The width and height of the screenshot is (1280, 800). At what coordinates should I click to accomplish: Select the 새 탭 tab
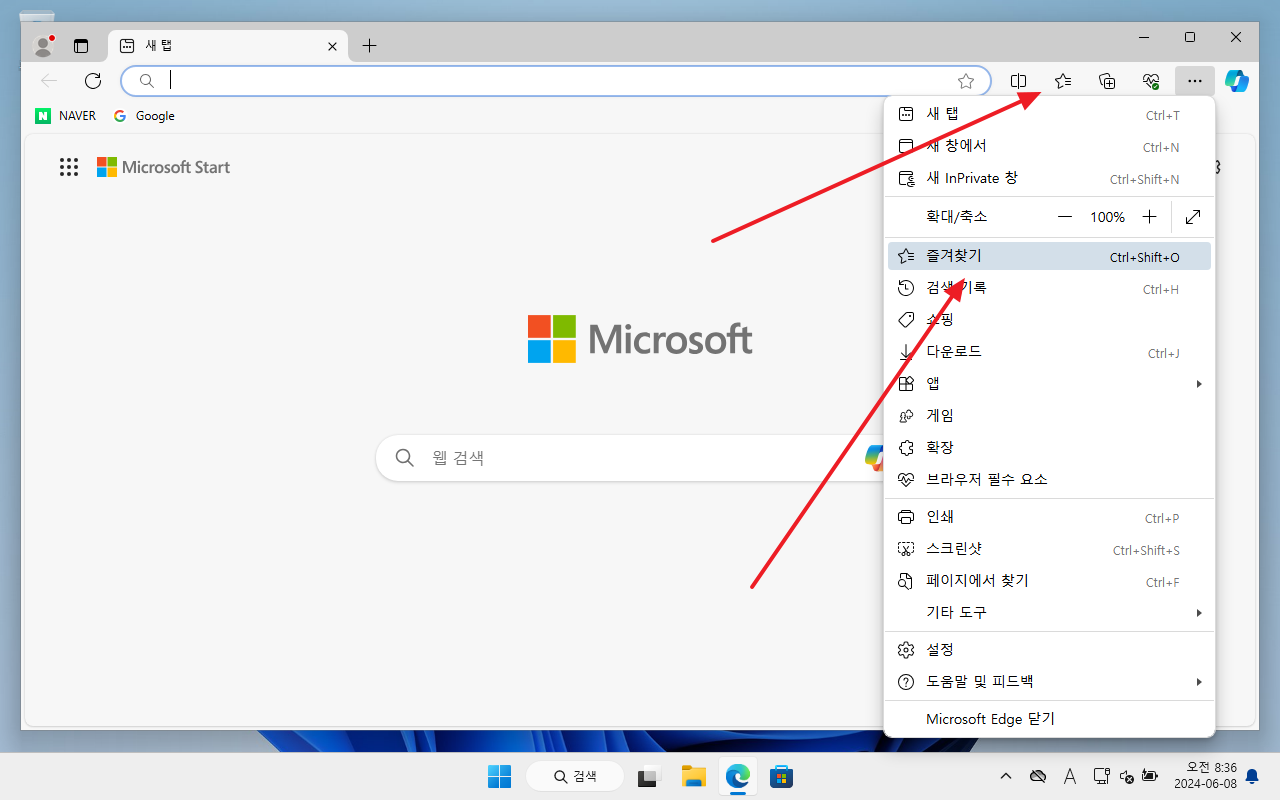point(228,46)
